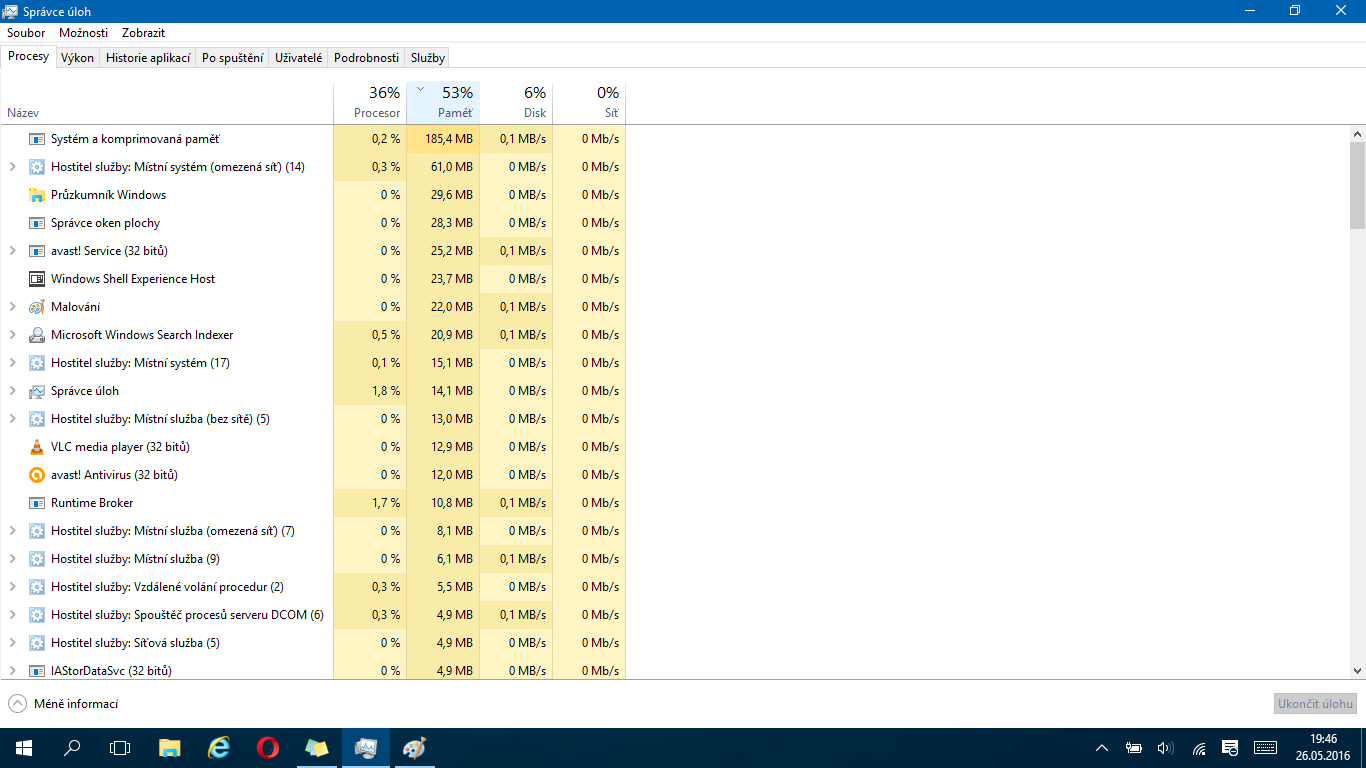
Task: Click the volume speaker tray icon
Action: click(1165, 748)
